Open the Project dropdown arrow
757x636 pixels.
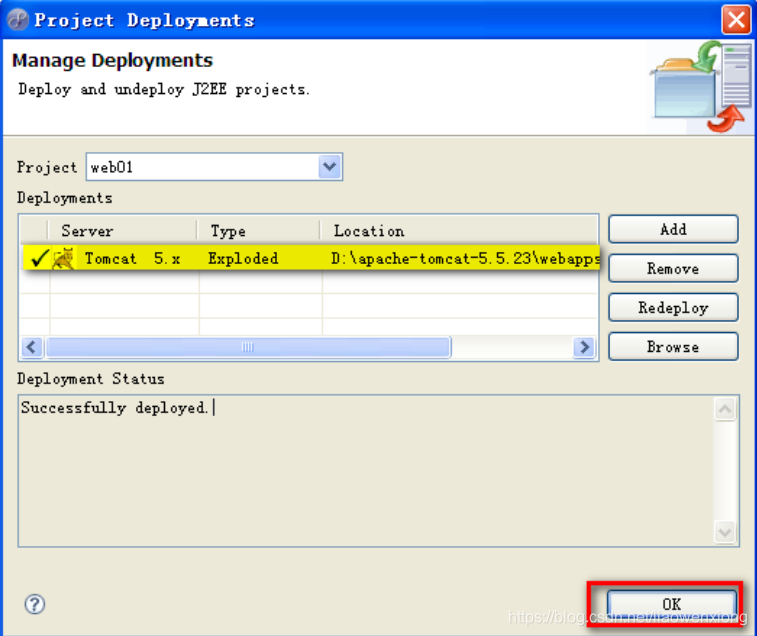click(330, 167)
